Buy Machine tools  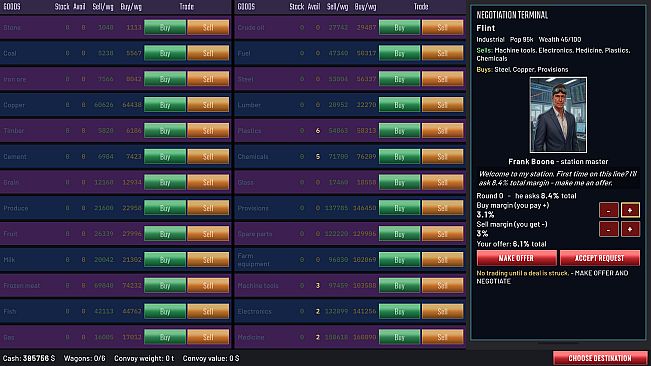click(399, 285)
